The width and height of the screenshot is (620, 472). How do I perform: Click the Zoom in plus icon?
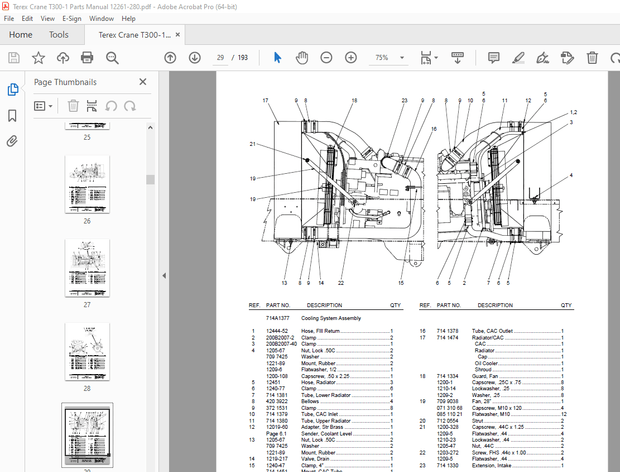(x=350, y=58)
